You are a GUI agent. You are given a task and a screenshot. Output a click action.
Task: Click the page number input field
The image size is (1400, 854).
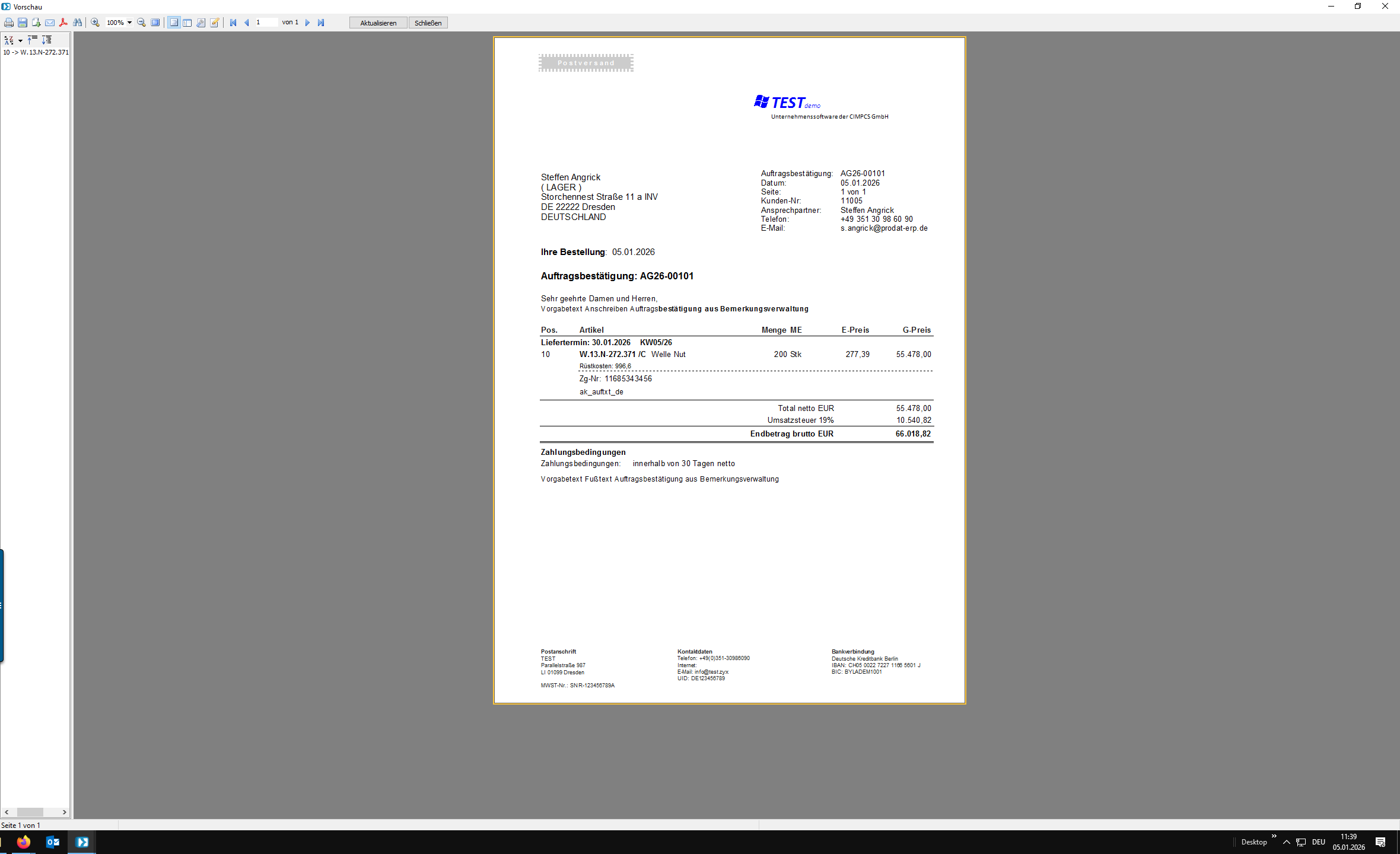[x=266, y=23]
